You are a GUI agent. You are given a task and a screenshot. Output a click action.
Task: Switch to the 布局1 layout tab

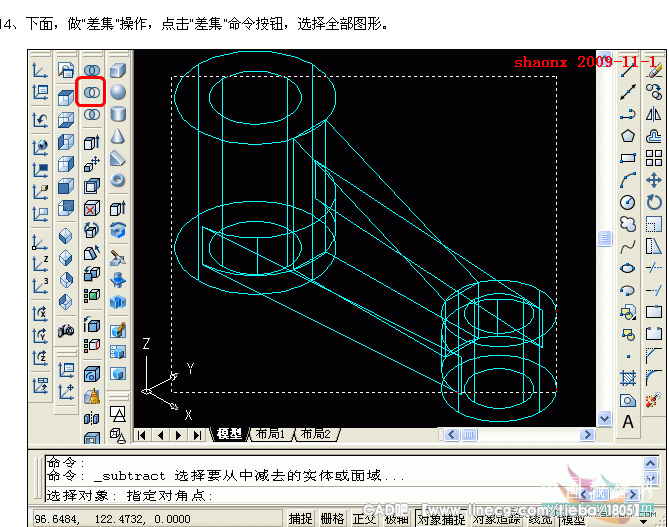coord(270,434)
